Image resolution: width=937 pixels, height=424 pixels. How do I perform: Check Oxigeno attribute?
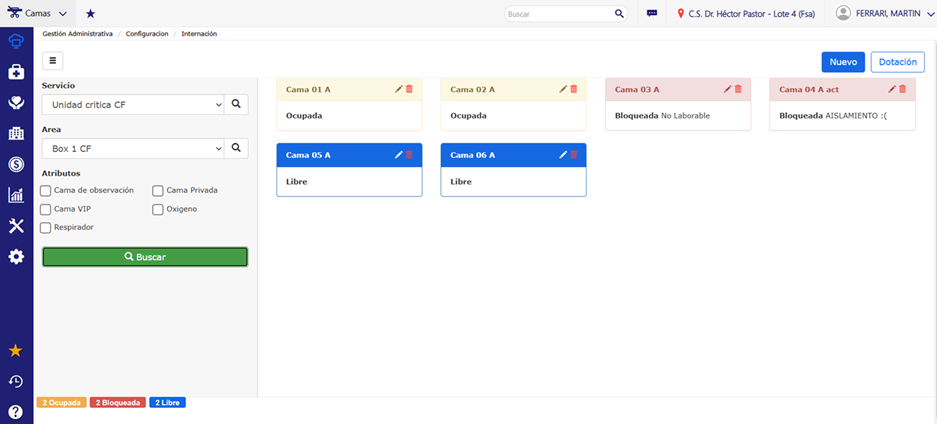(x=158, y=209)
